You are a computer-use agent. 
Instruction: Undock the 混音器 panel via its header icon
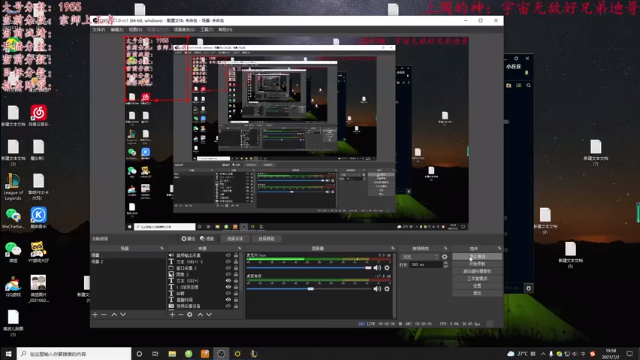(x=393, y=248)
